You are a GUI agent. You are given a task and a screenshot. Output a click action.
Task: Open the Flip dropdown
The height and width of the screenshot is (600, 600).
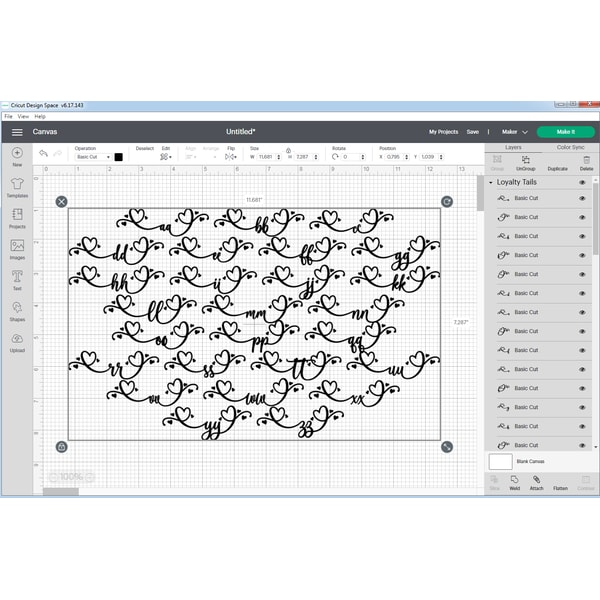point(230,157)
